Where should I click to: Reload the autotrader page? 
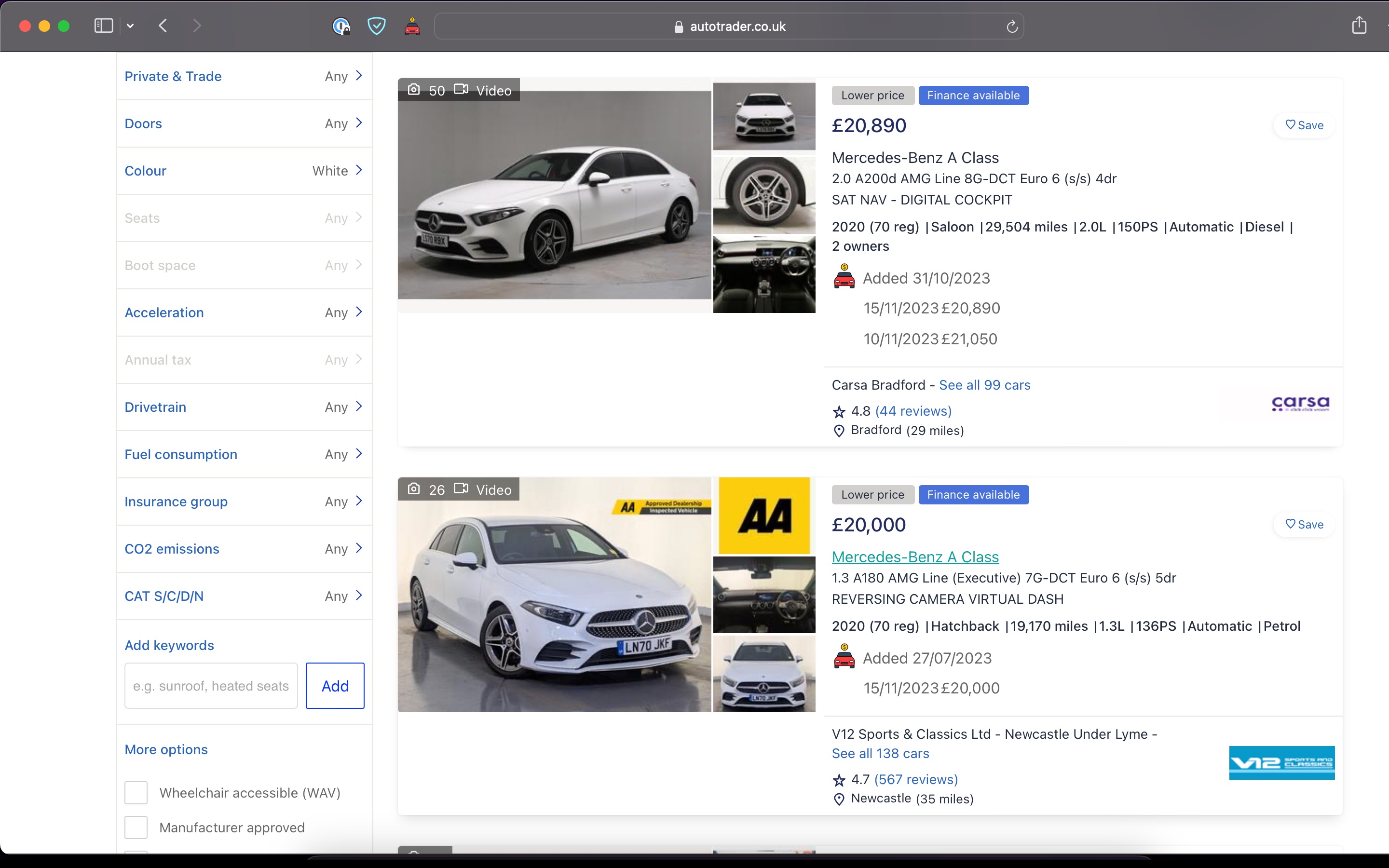tap(1012, 27)
